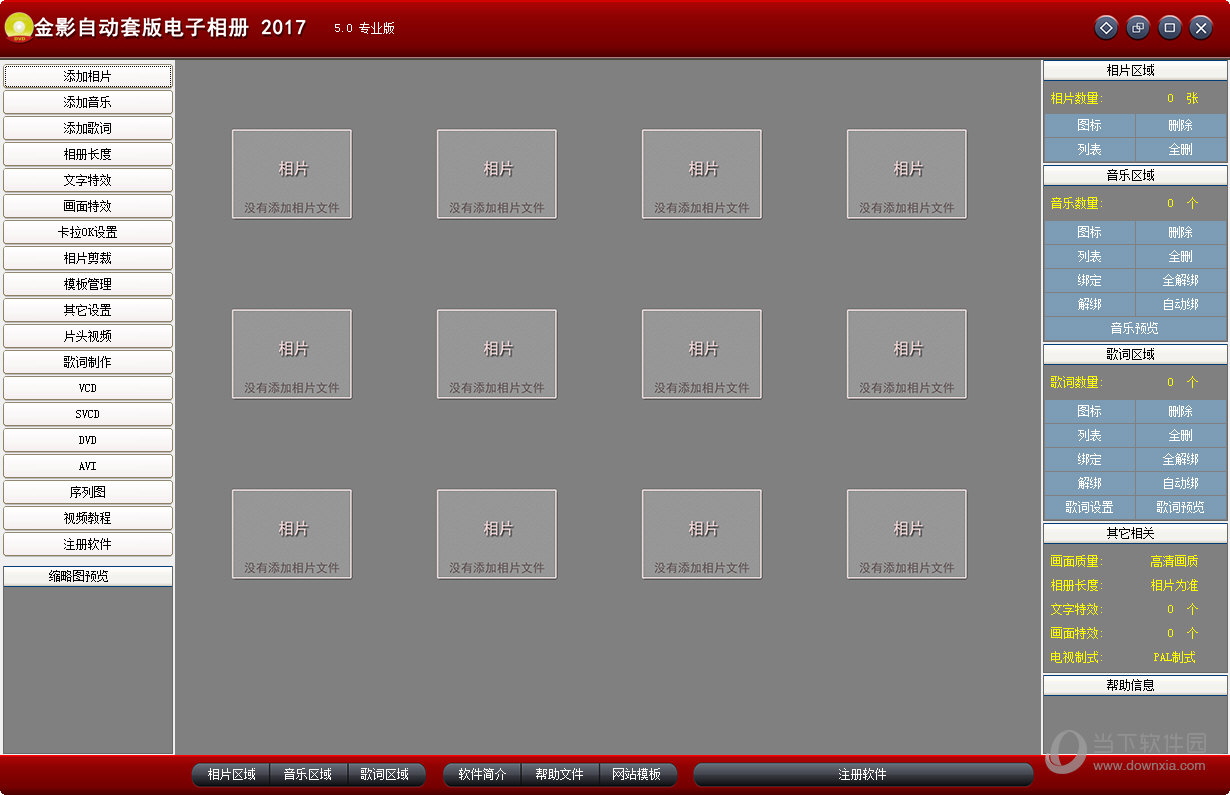Click the 序列图 button
The height and width of the screenshot is (795, 1230).
coord(88,492)
